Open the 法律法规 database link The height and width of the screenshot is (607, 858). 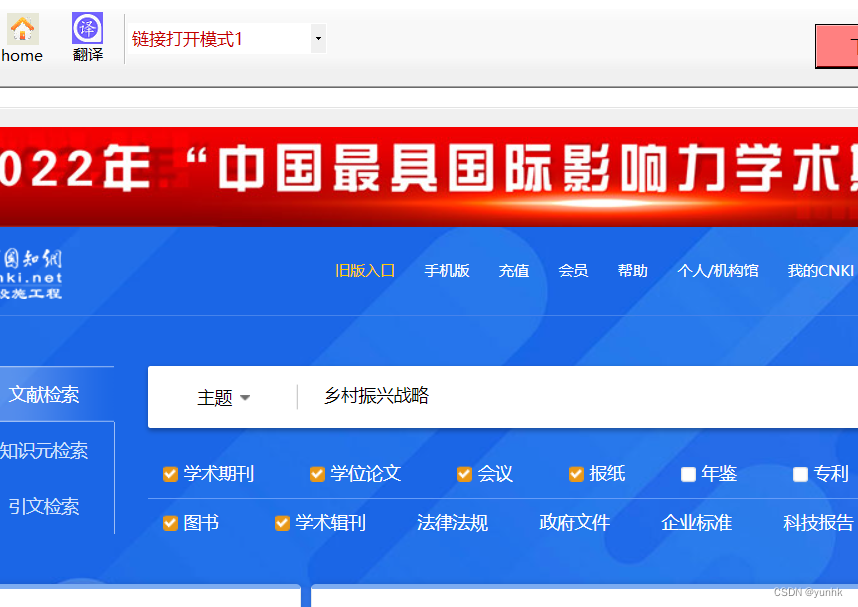[453, 523]
